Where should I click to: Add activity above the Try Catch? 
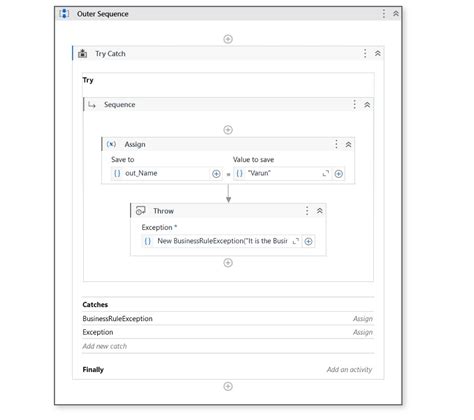click(x=228, y=39)
